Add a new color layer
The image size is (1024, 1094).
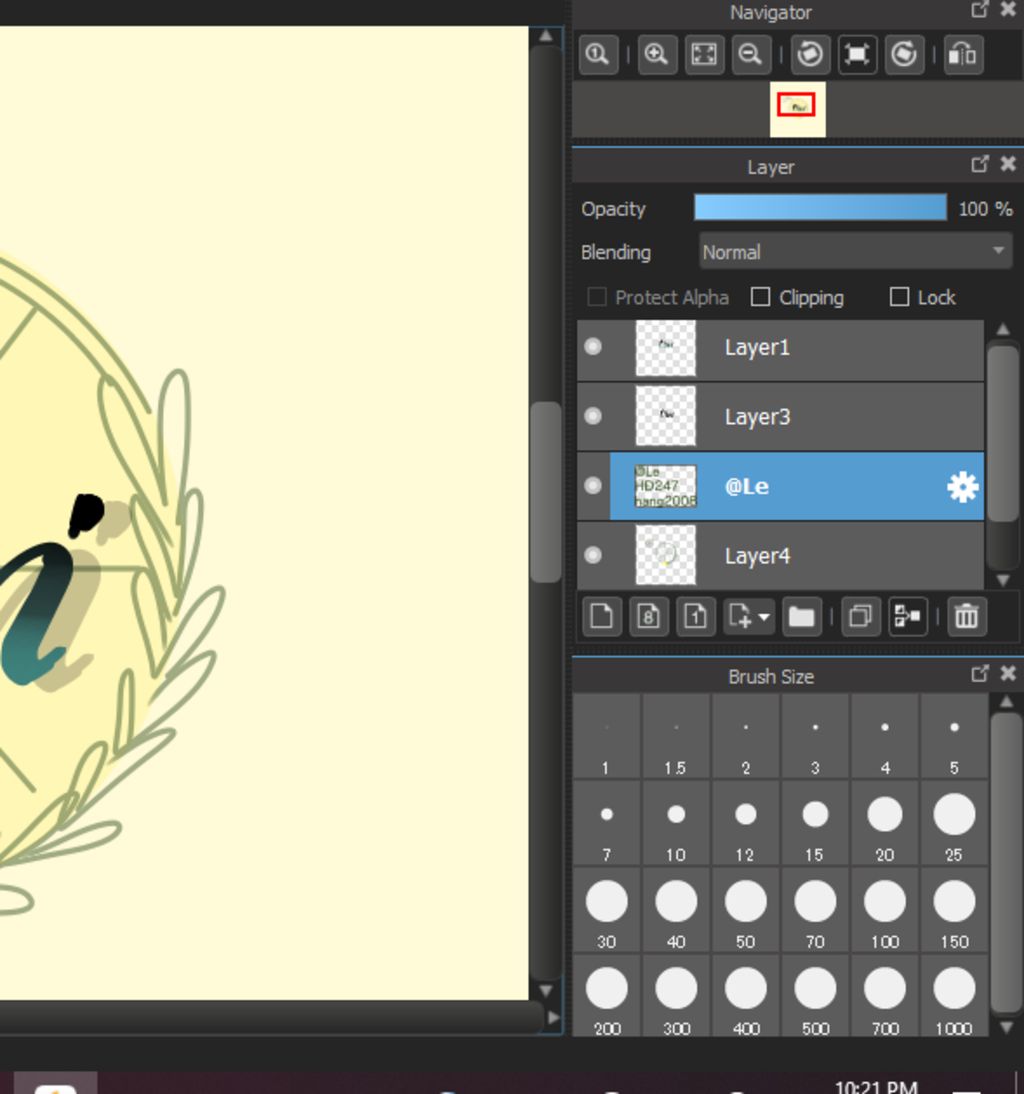(601, 617)
